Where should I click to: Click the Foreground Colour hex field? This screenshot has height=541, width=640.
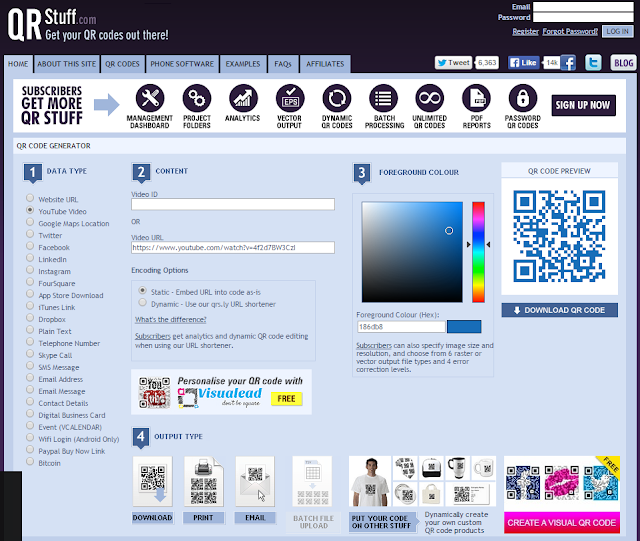[401, 327]
